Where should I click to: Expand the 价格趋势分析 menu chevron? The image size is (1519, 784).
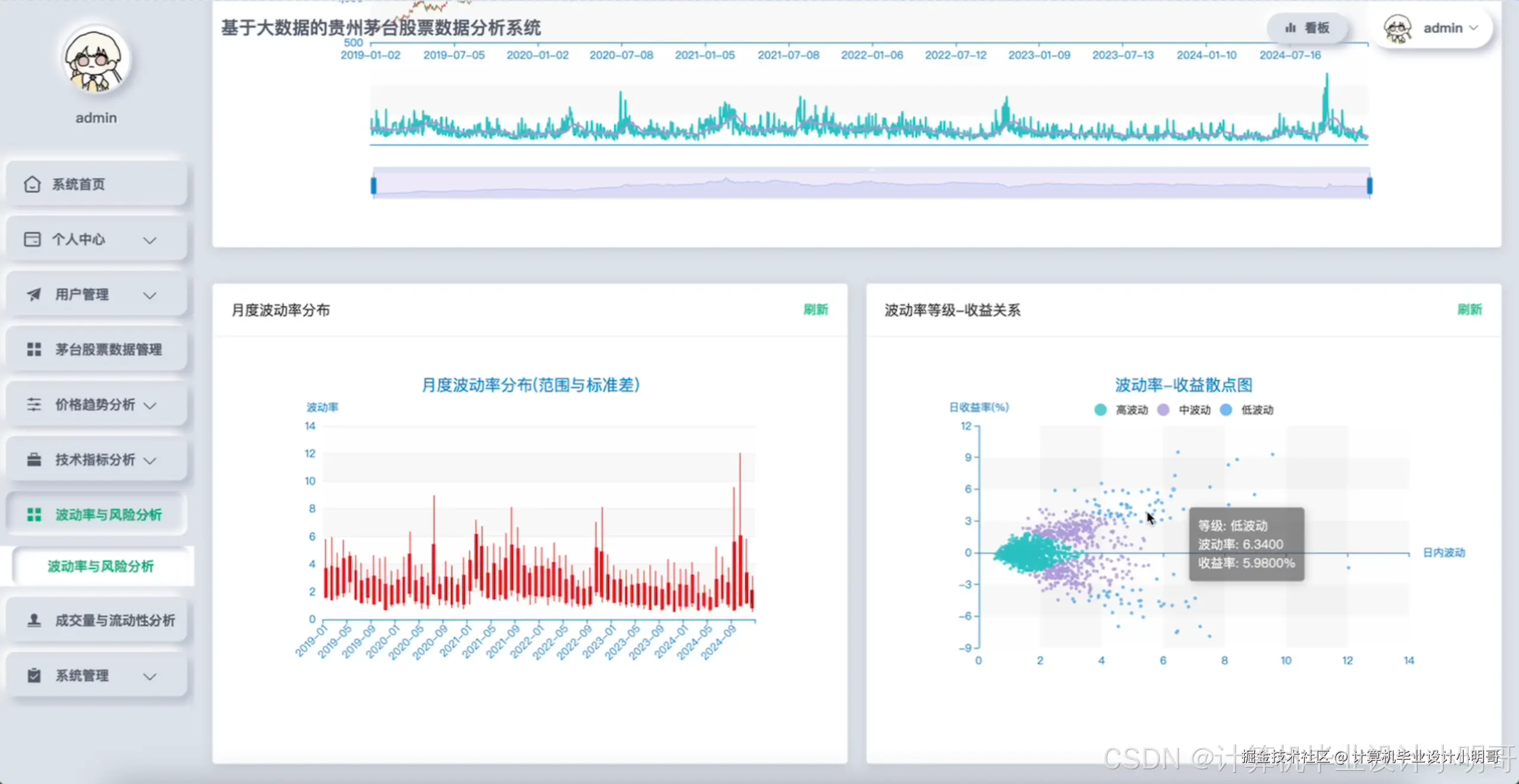click(x=150, y=406)
